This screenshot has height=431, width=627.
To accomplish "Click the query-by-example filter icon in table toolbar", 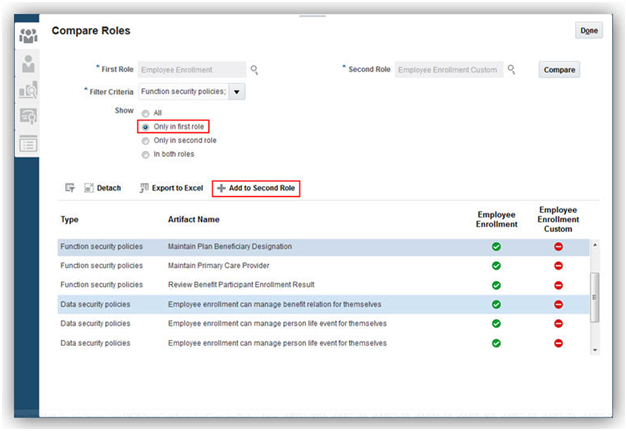I will coord(70,188).
